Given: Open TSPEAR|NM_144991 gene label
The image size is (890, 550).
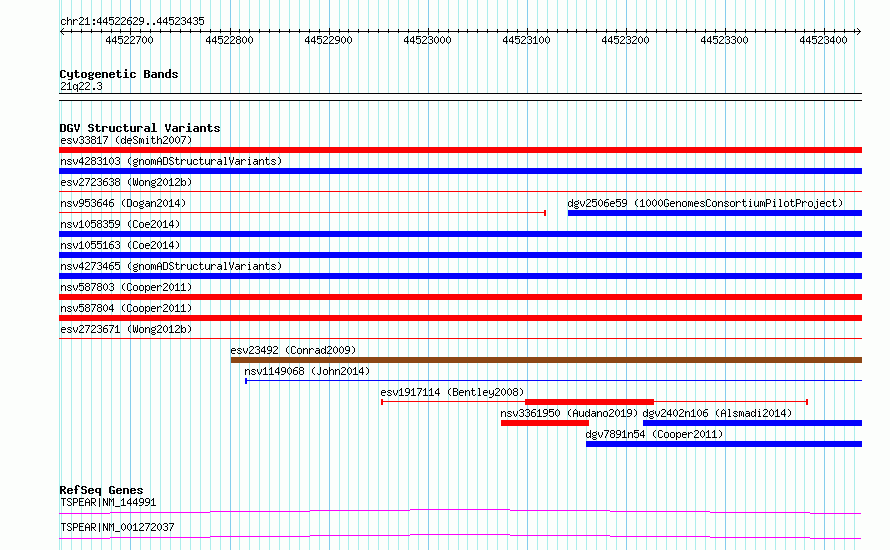Looking at the screenshot, I should [108, 502].
